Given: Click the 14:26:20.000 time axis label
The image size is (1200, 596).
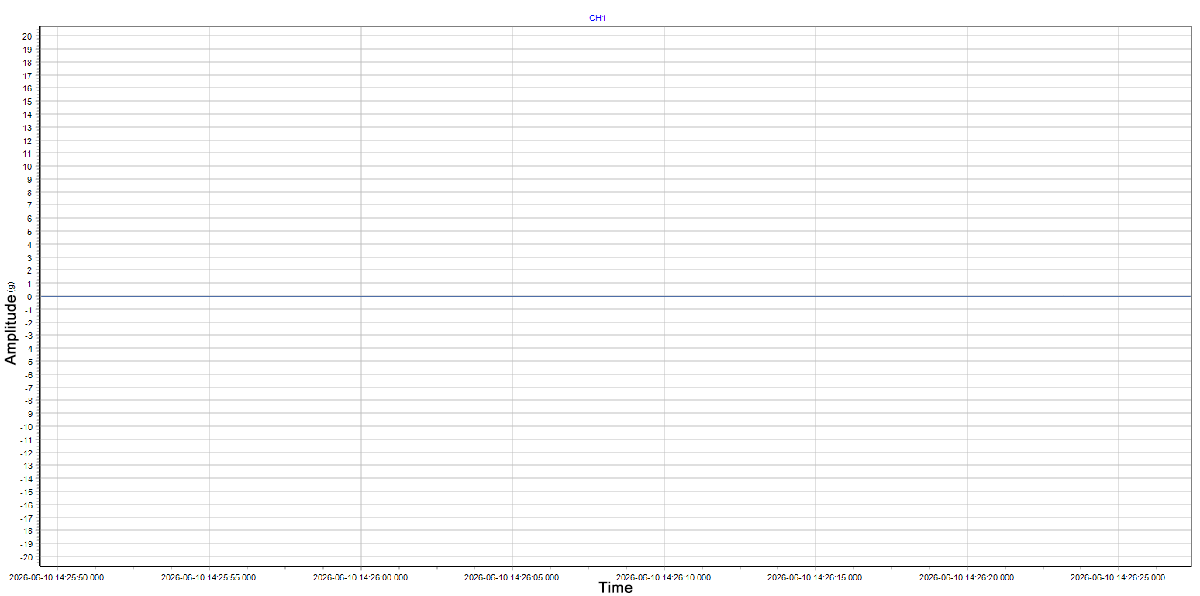Looking at the screenshot, I should tap(967, 577).
